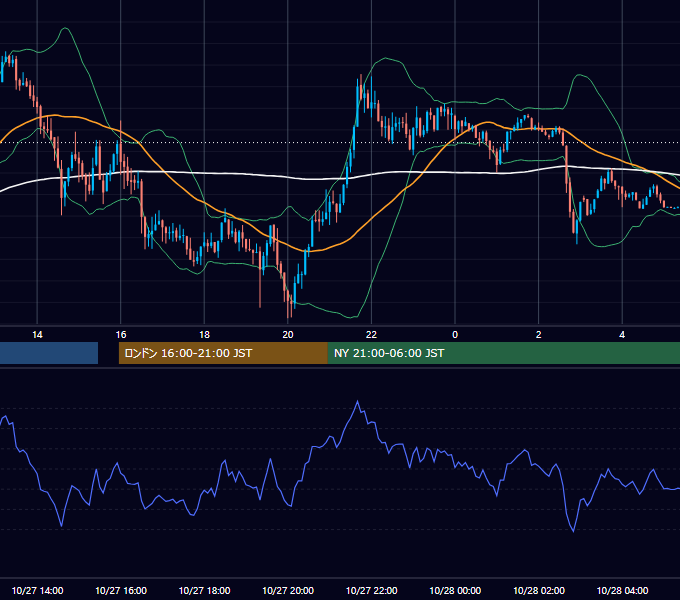Click the 0 hour label on chart axis
680x600 pixels.
pos(455,335)
